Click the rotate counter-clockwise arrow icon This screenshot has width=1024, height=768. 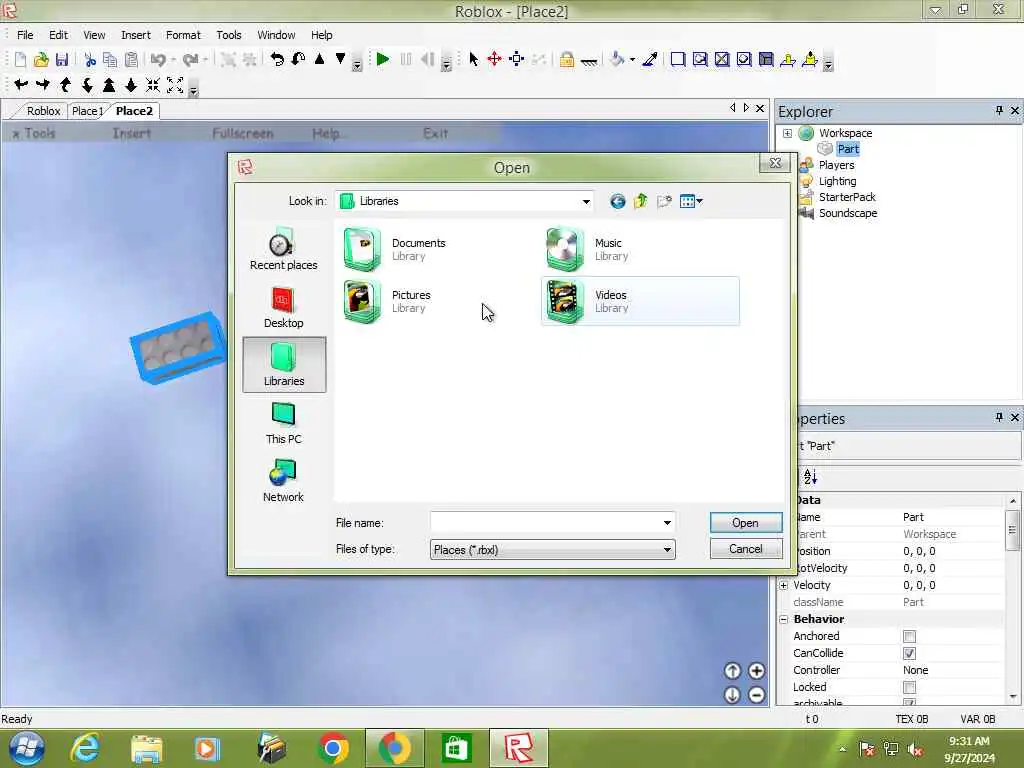(277, 59)
